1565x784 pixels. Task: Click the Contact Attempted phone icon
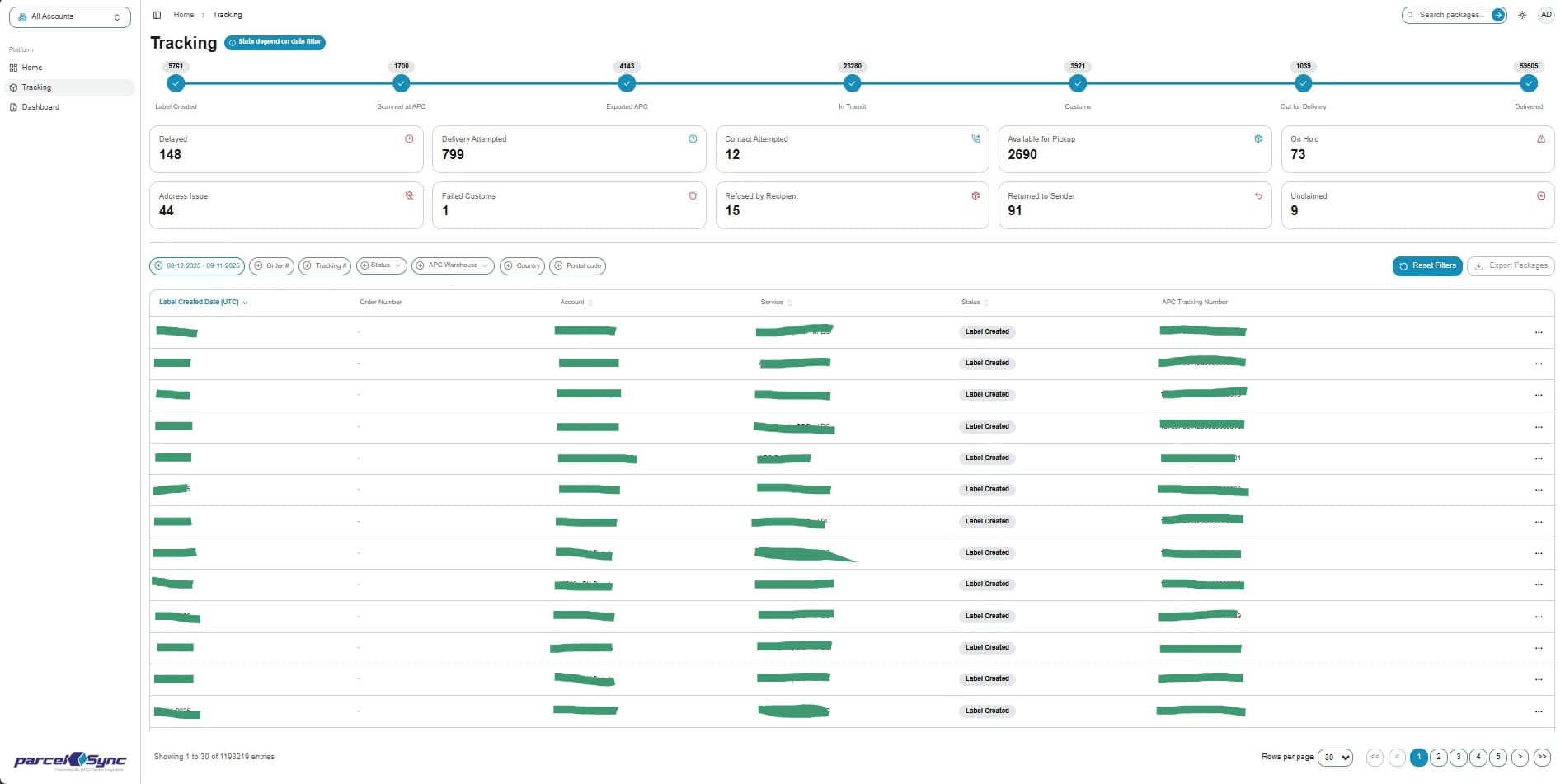[x=975, y=139]
